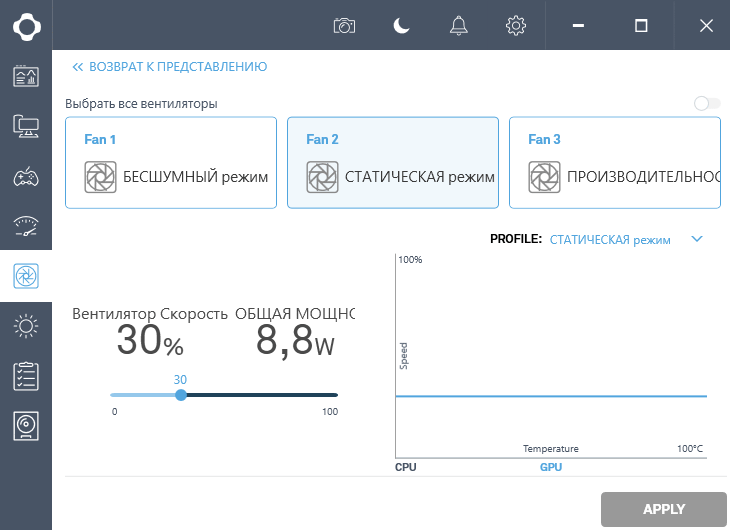Screen dimensions: 730x530
Task: Open storage drive icon in sidebar
Action: click(x=26, y=426)
